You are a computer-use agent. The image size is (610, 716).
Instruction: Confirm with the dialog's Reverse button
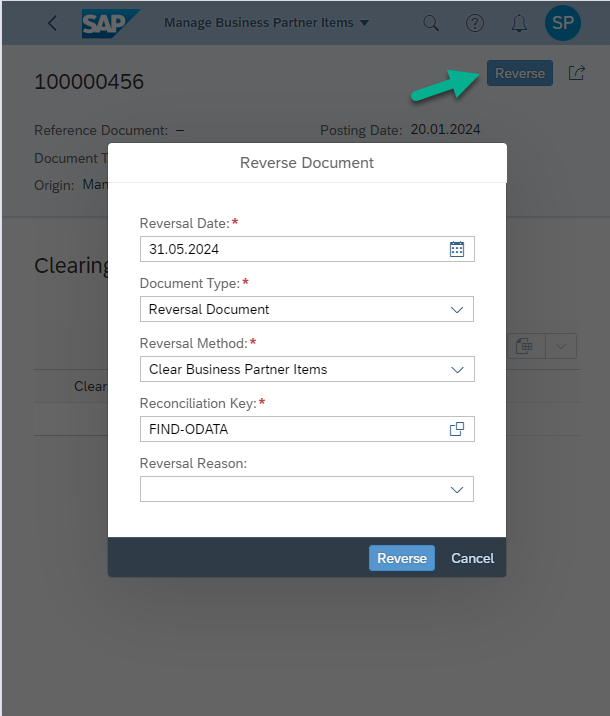[402, 558]
